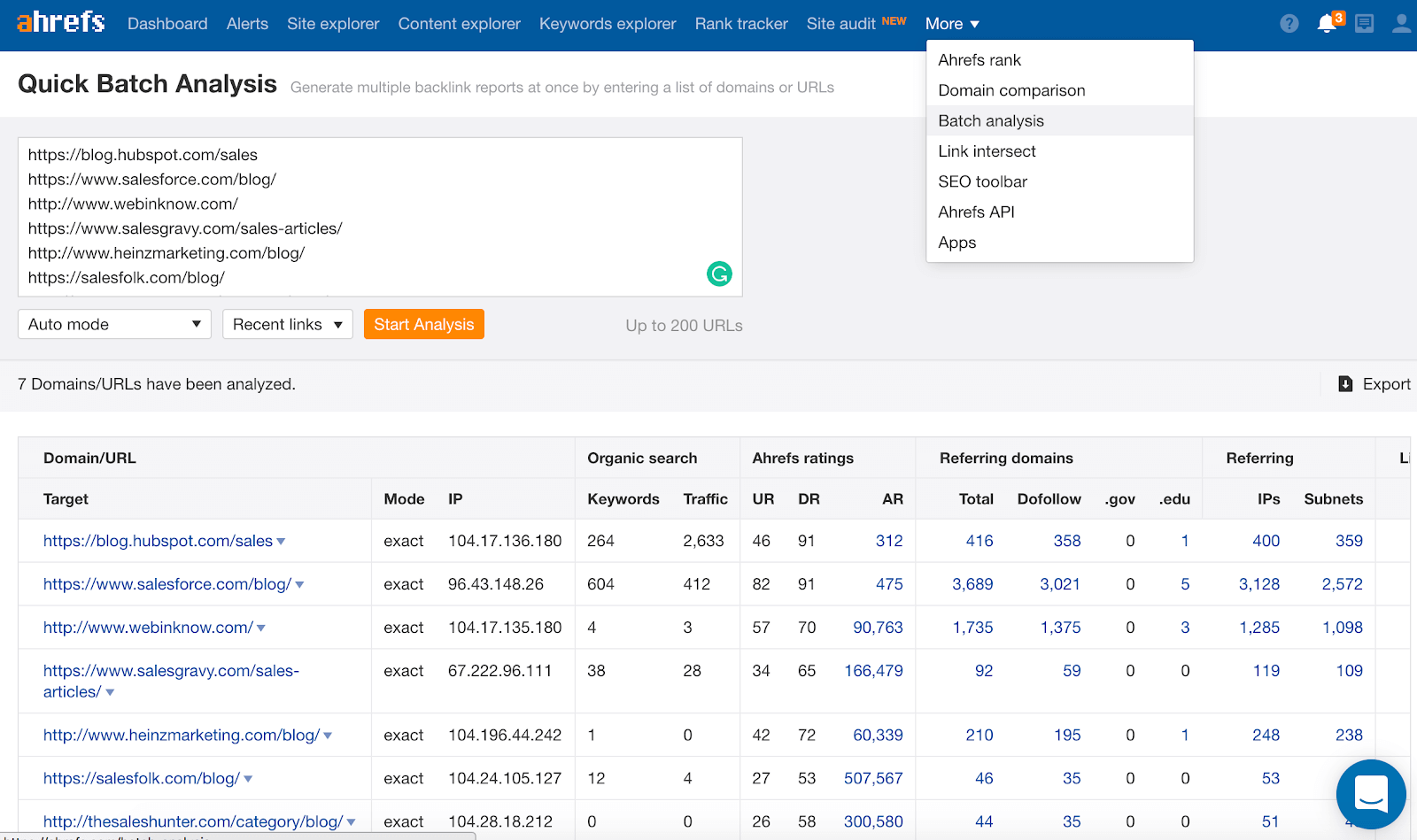This screenshot has width=1417, height=840.
Task: Open the Ahrefs rank 312 link for hubspot
Action: click(x=889, y=541)
